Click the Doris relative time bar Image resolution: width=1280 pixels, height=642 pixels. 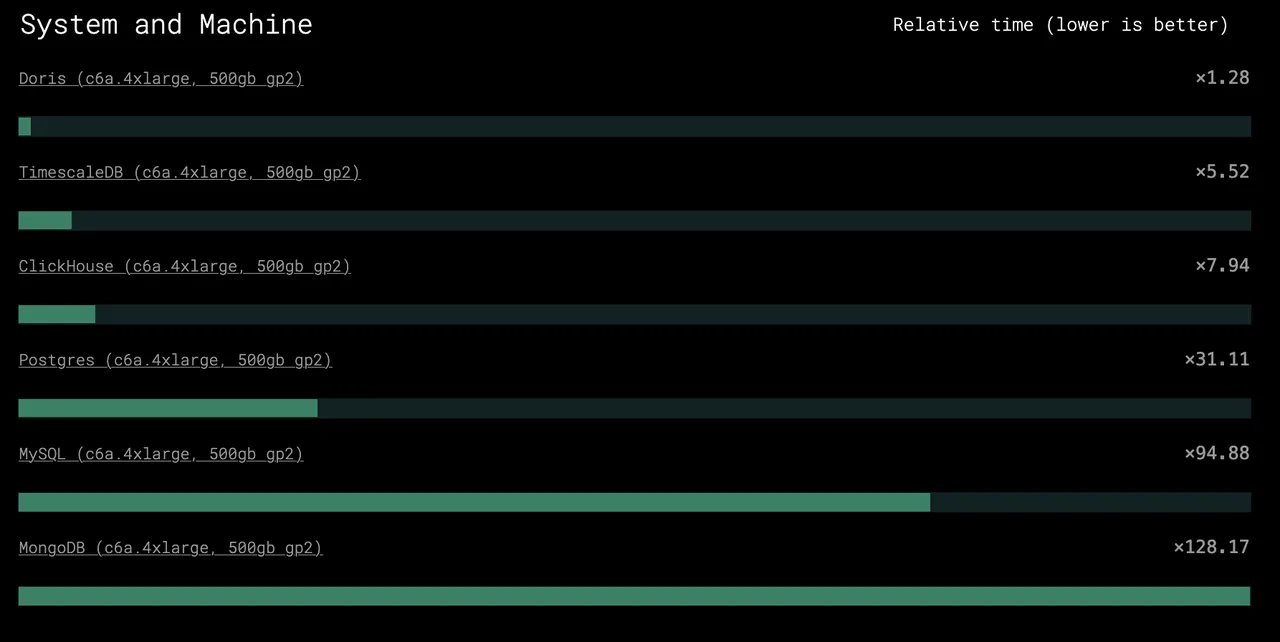pos(635,126)
